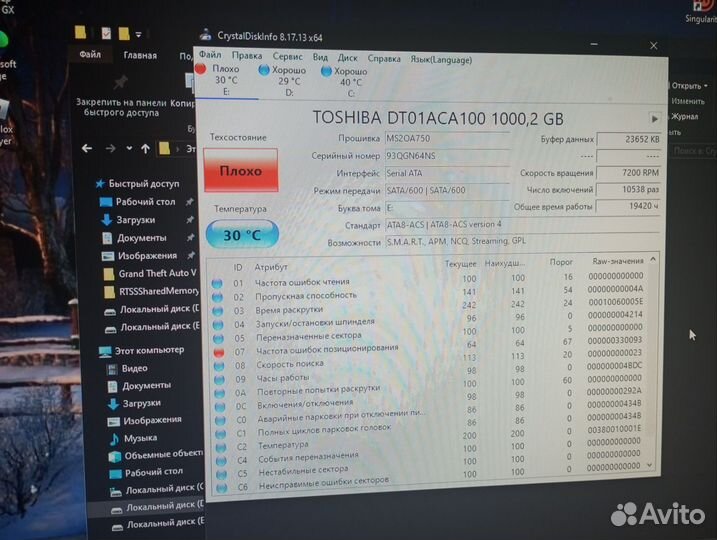Open Документы under Quick Access
The width and height of the screenshot is (717, 540).
point(134,238)
